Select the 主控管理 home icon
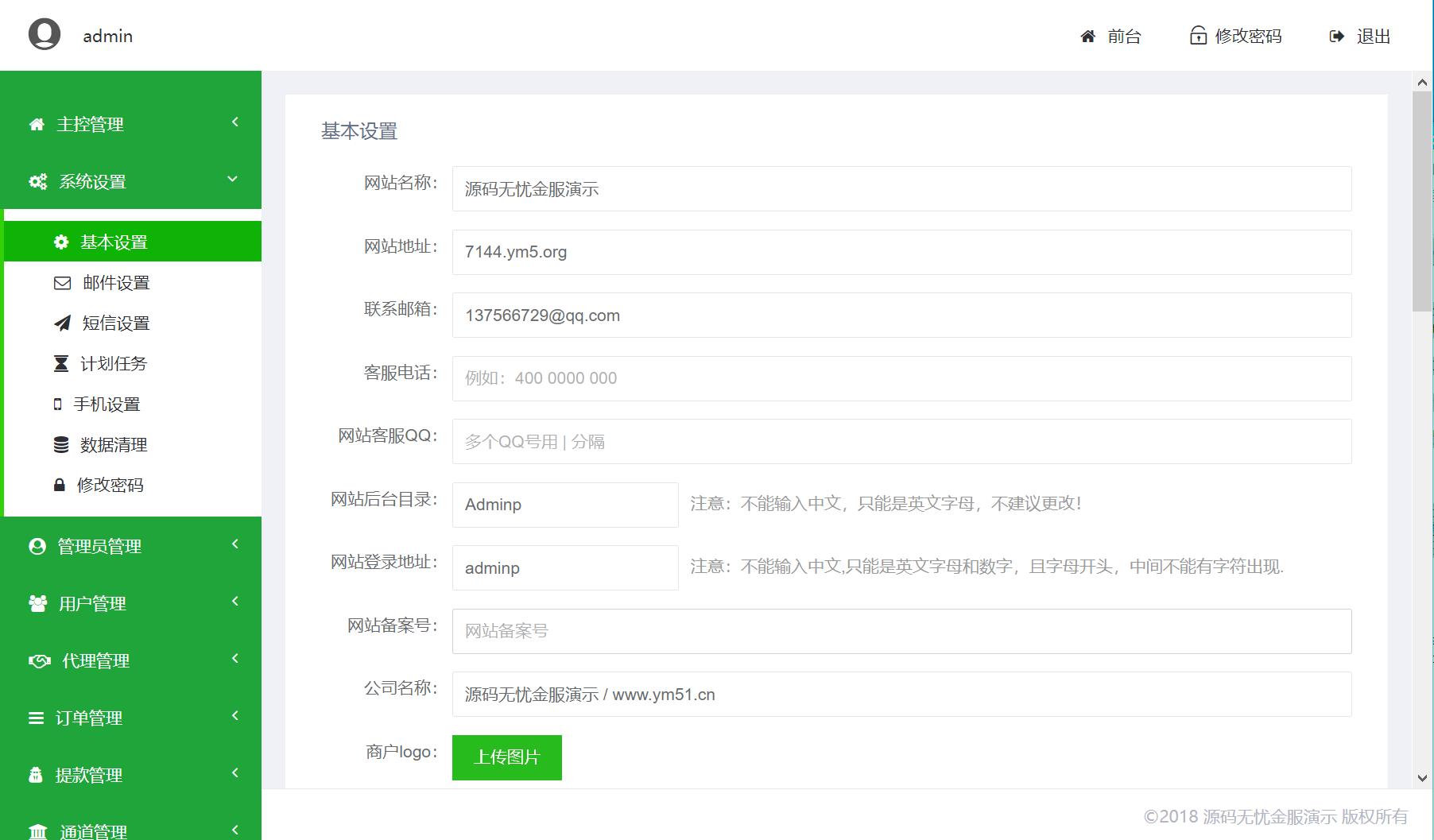 (37, 124)
